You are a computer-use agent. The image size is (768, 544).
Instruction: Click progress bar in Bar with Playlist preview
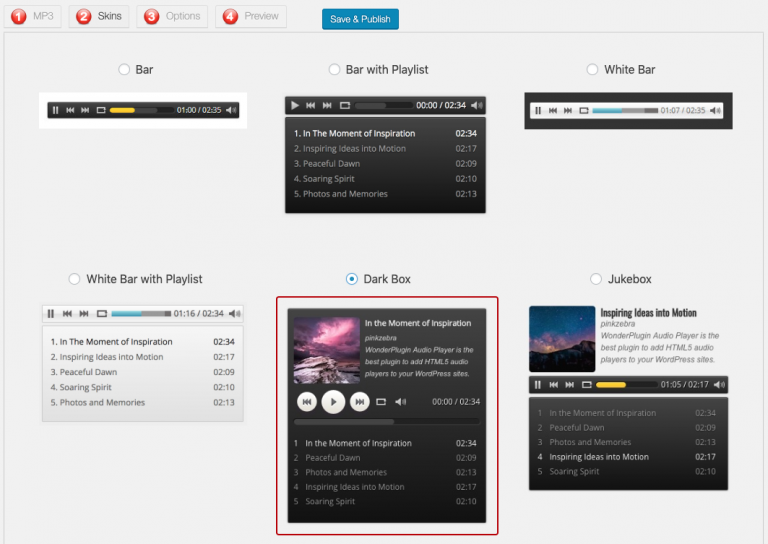[x=384, y=105]
